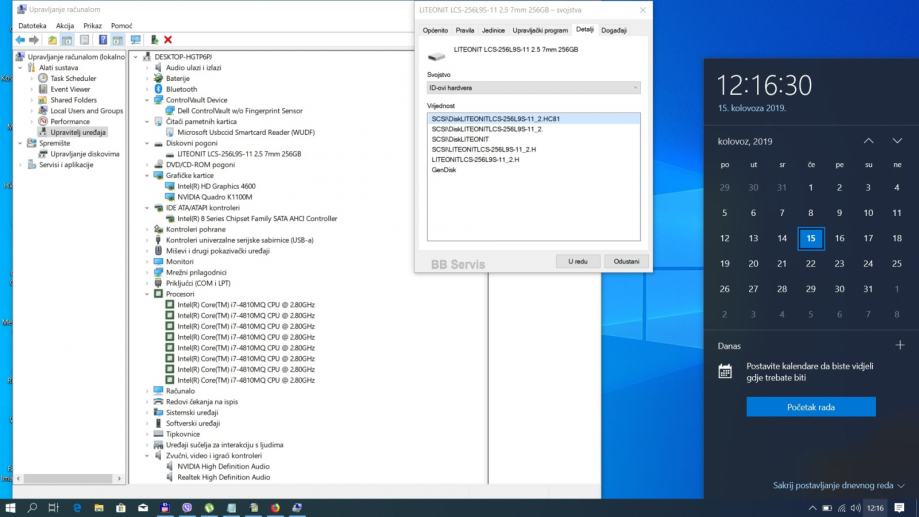Open the Akcija menu

[65, 25]
